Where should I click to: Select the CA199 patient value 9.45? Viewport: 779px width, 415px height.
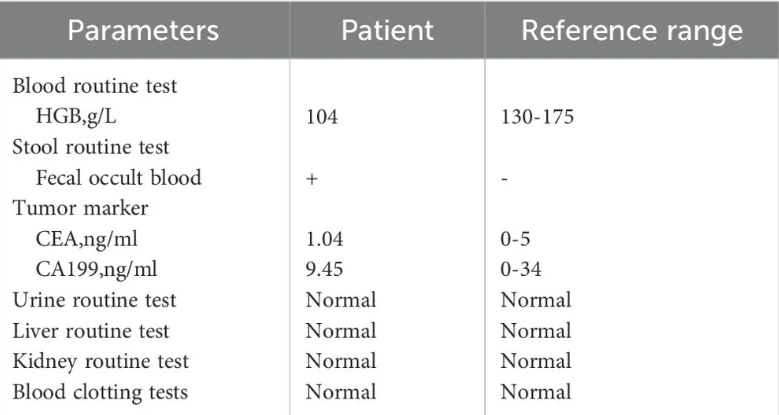324,269
